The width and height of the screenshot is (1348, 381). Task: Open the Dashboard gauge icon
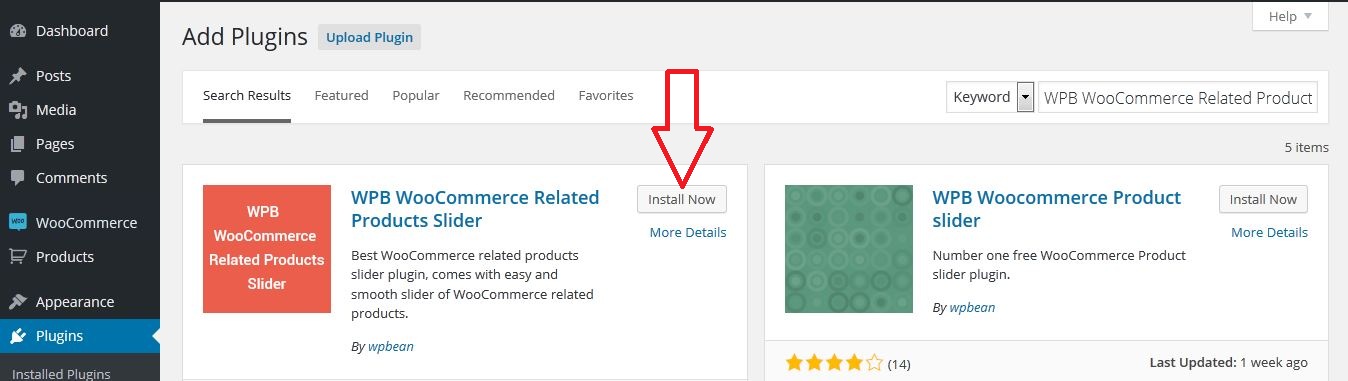pyautogui.click(x=17, y=31)
